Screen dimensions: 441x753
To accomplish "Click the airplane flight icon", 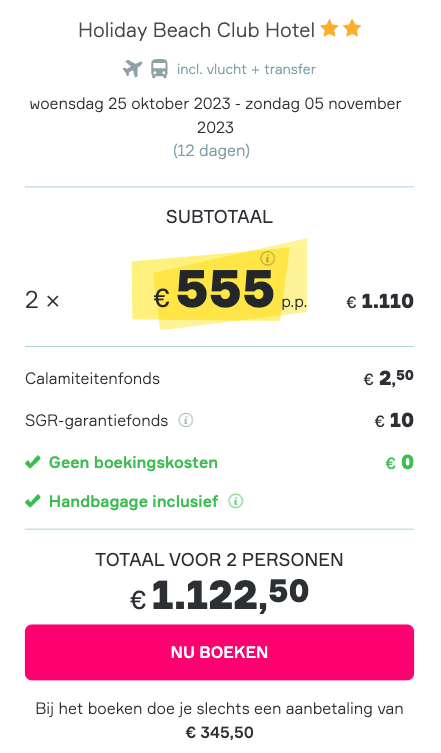I will (132, 69).
